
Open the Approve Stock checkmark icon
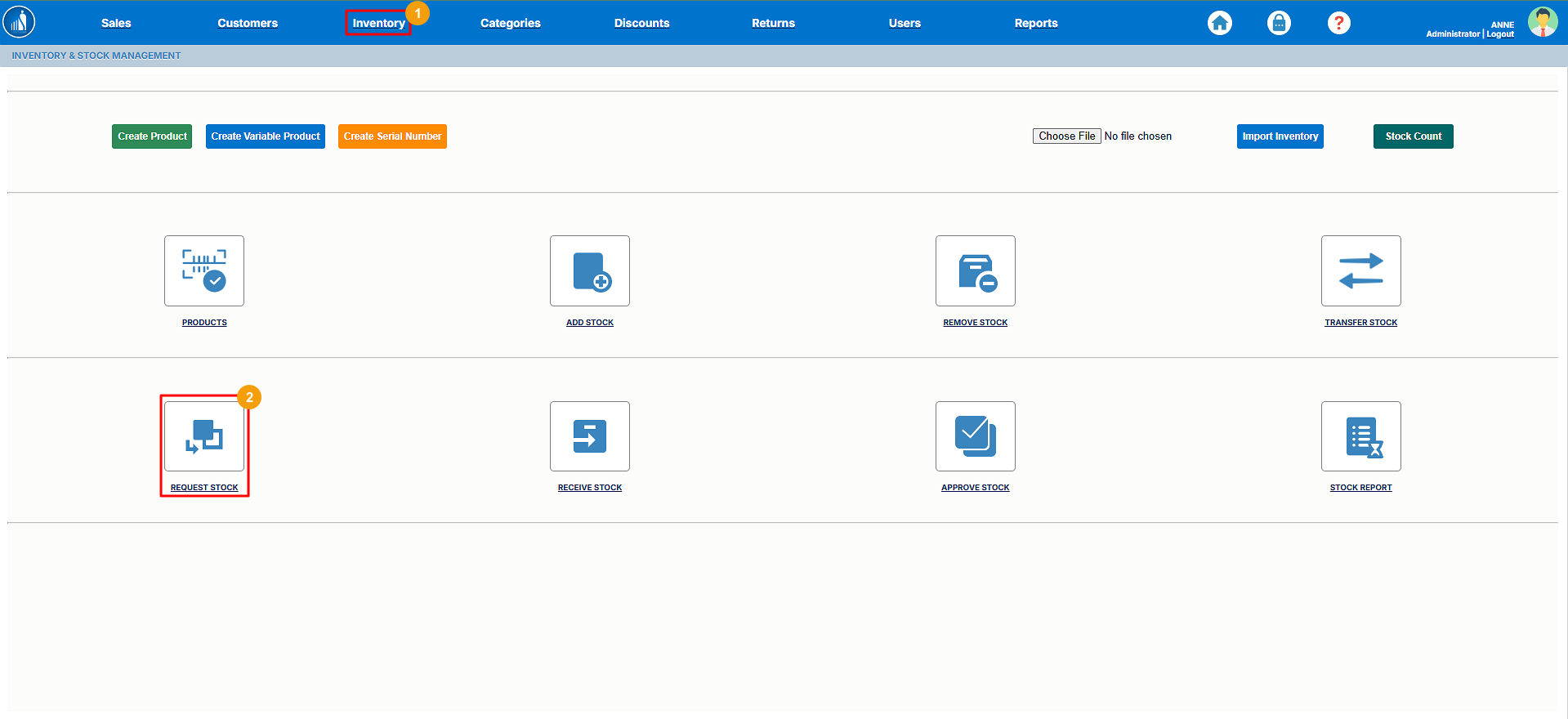(975, 436)
